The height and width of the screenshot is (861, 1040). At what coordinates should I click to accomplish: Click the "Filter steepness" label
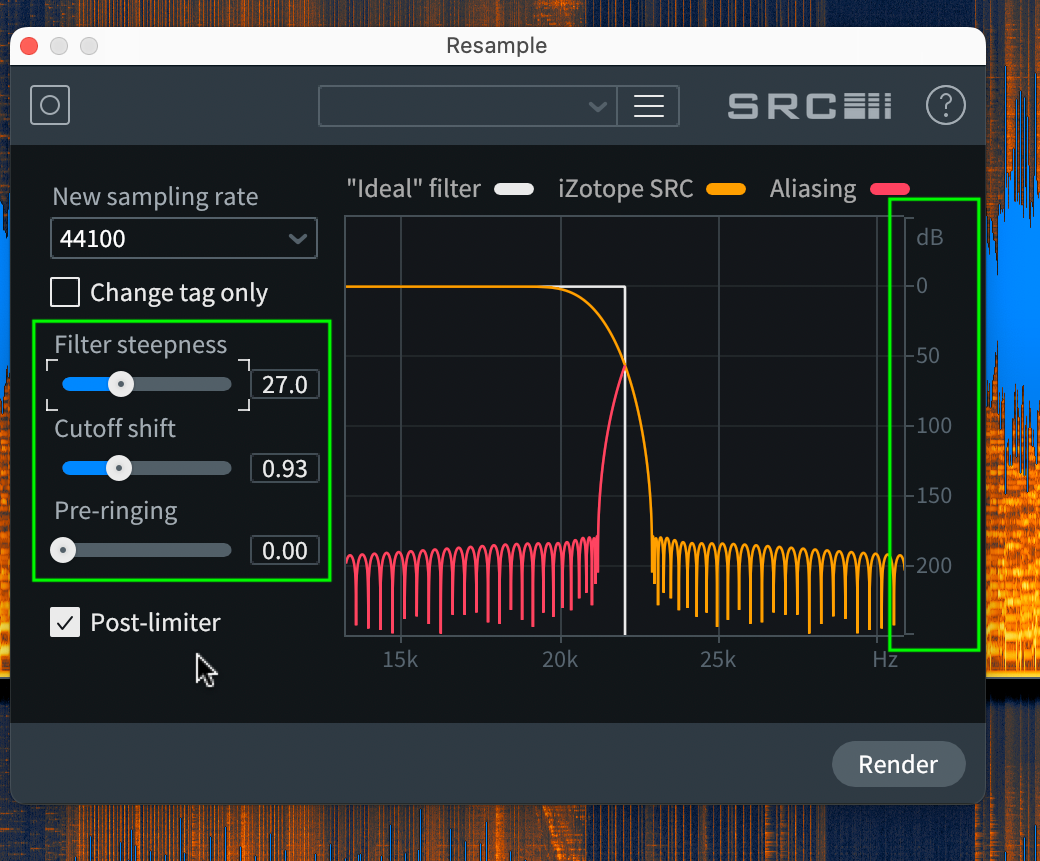141,345
